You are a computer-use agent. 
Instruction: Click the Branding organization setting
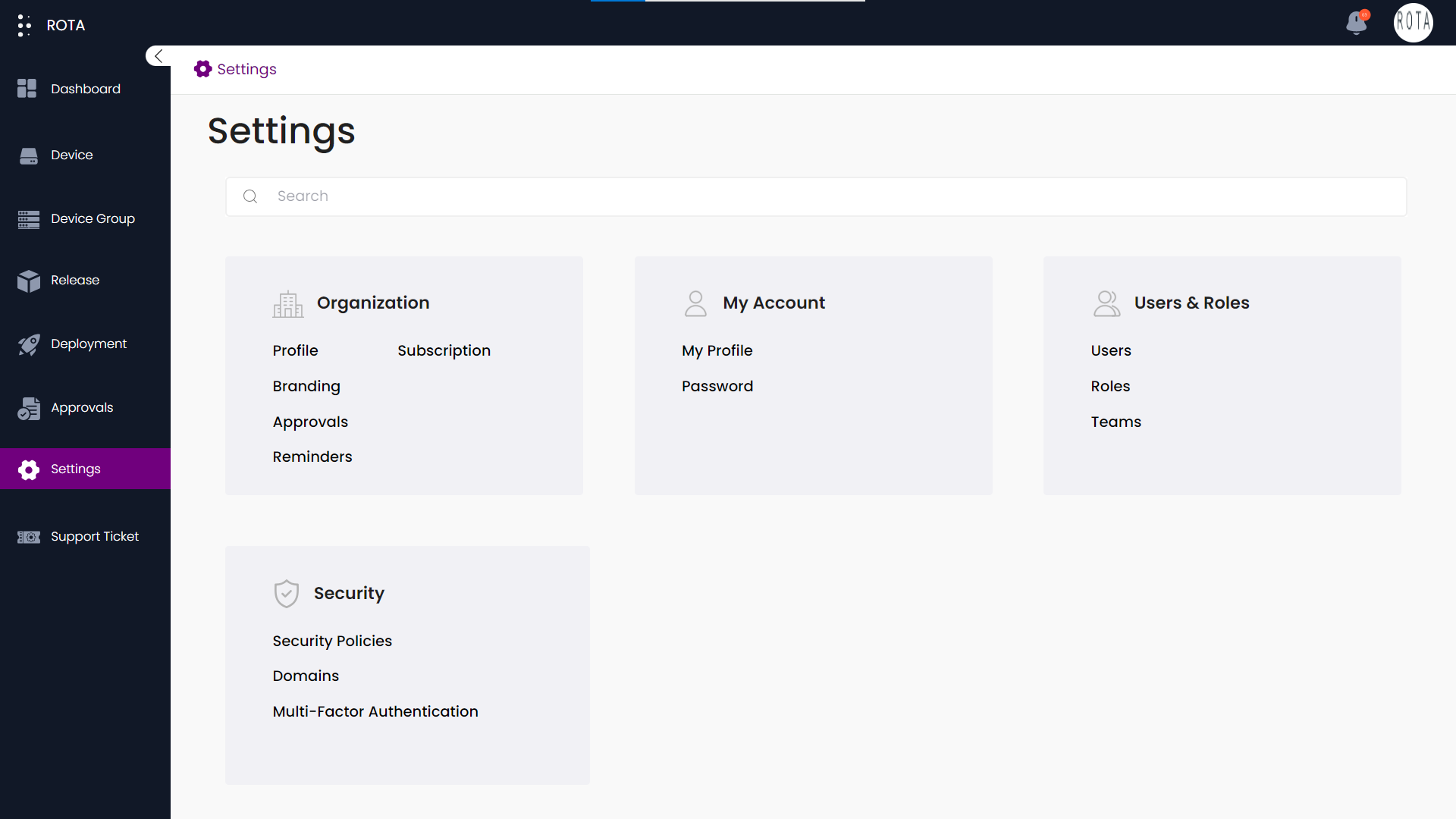(306, 386)
